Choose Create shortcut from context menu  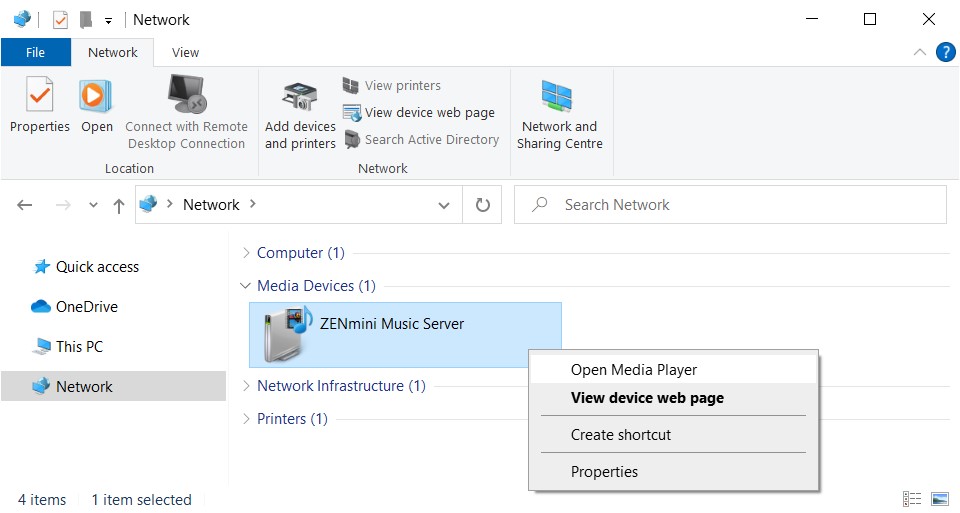[673, 435]
